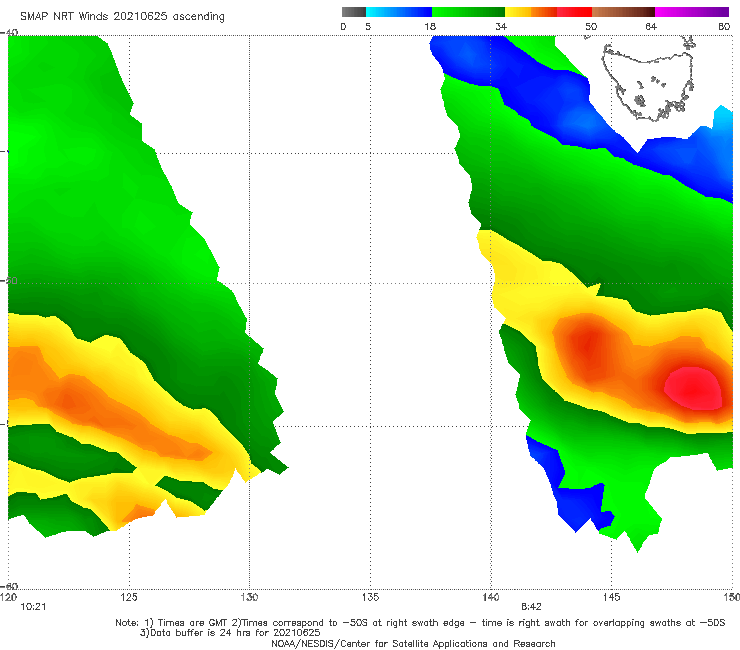
Task: Click the colorbar label '18'
Action: (430, 26)
